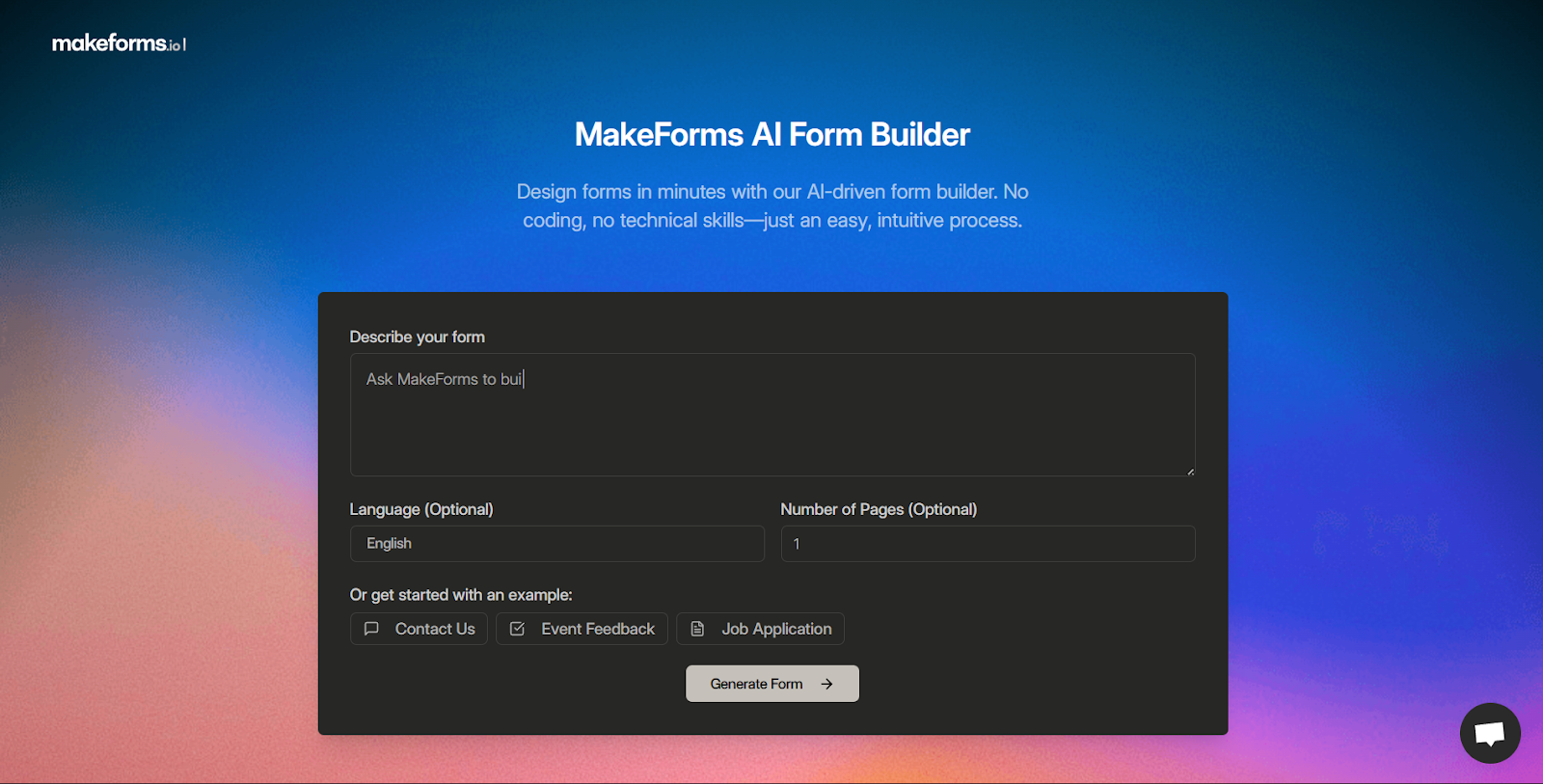This screenshot has height=784, width=1543.
Task: Focus the Describe your form text area
Action: click(772, 415)
